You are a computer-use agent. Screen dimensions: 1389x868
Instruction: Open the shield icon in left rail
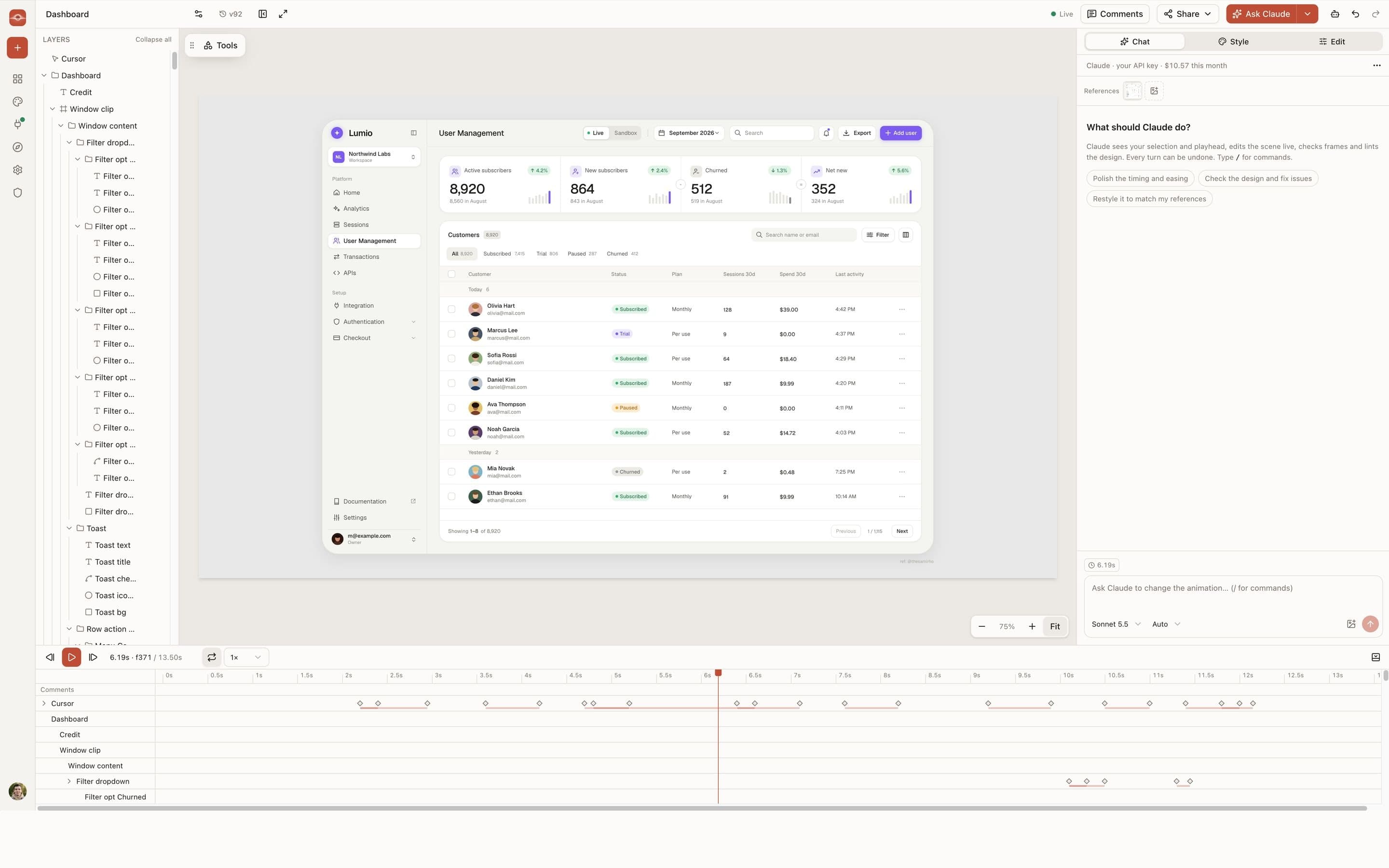(x=17, y=193)
